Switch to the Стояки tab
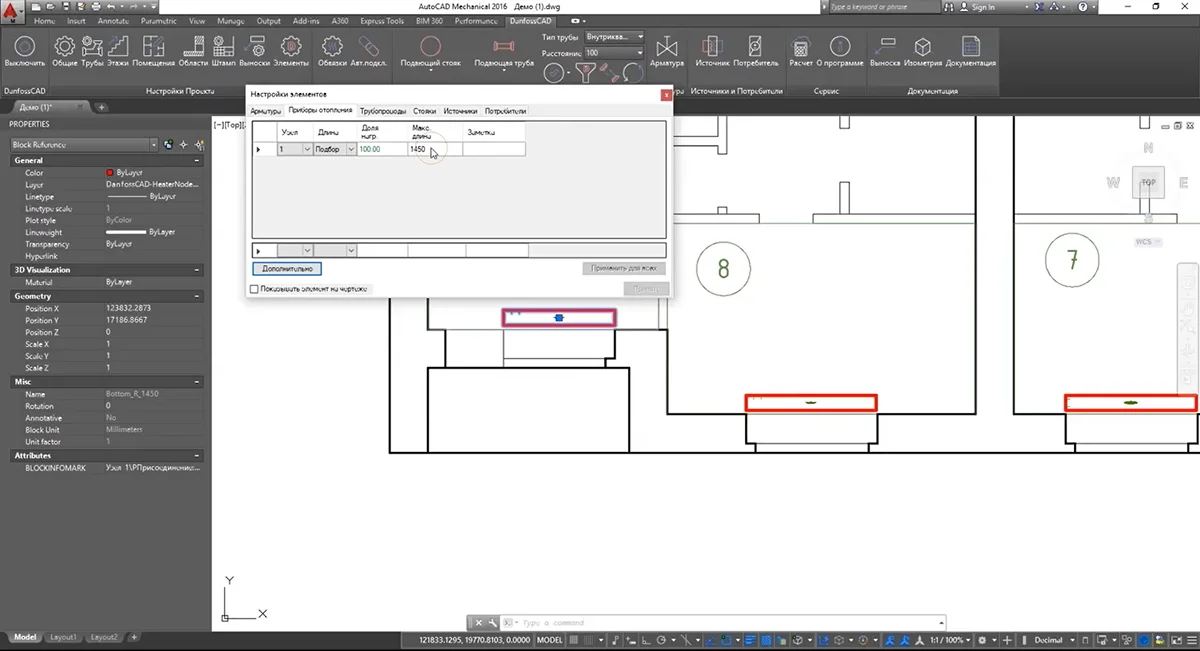Screen dimensions: 1200x651 pos(424,111)
